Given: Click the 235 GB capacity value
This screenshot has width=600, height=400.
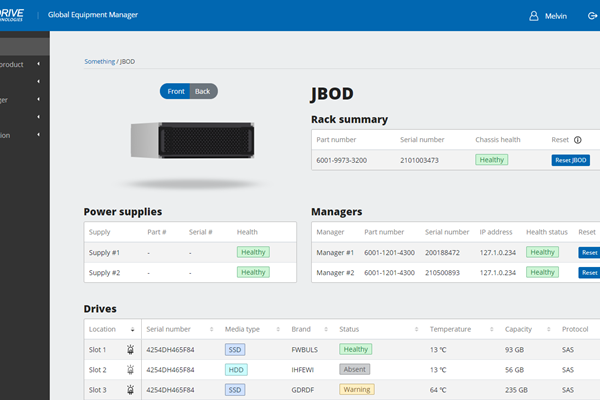Looking at the screenshot, I should pyautogui.click(x=516, y=390).
